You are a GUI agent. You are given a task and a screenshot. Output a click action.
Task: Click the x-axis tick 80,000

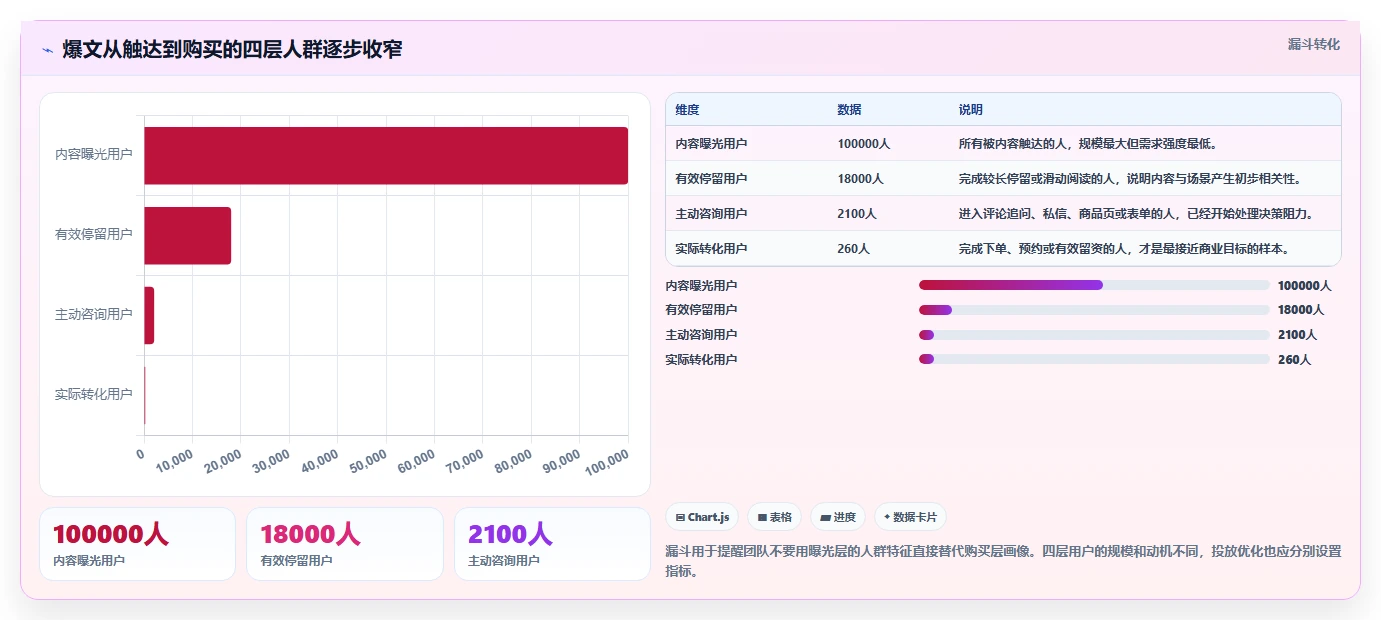512,460
